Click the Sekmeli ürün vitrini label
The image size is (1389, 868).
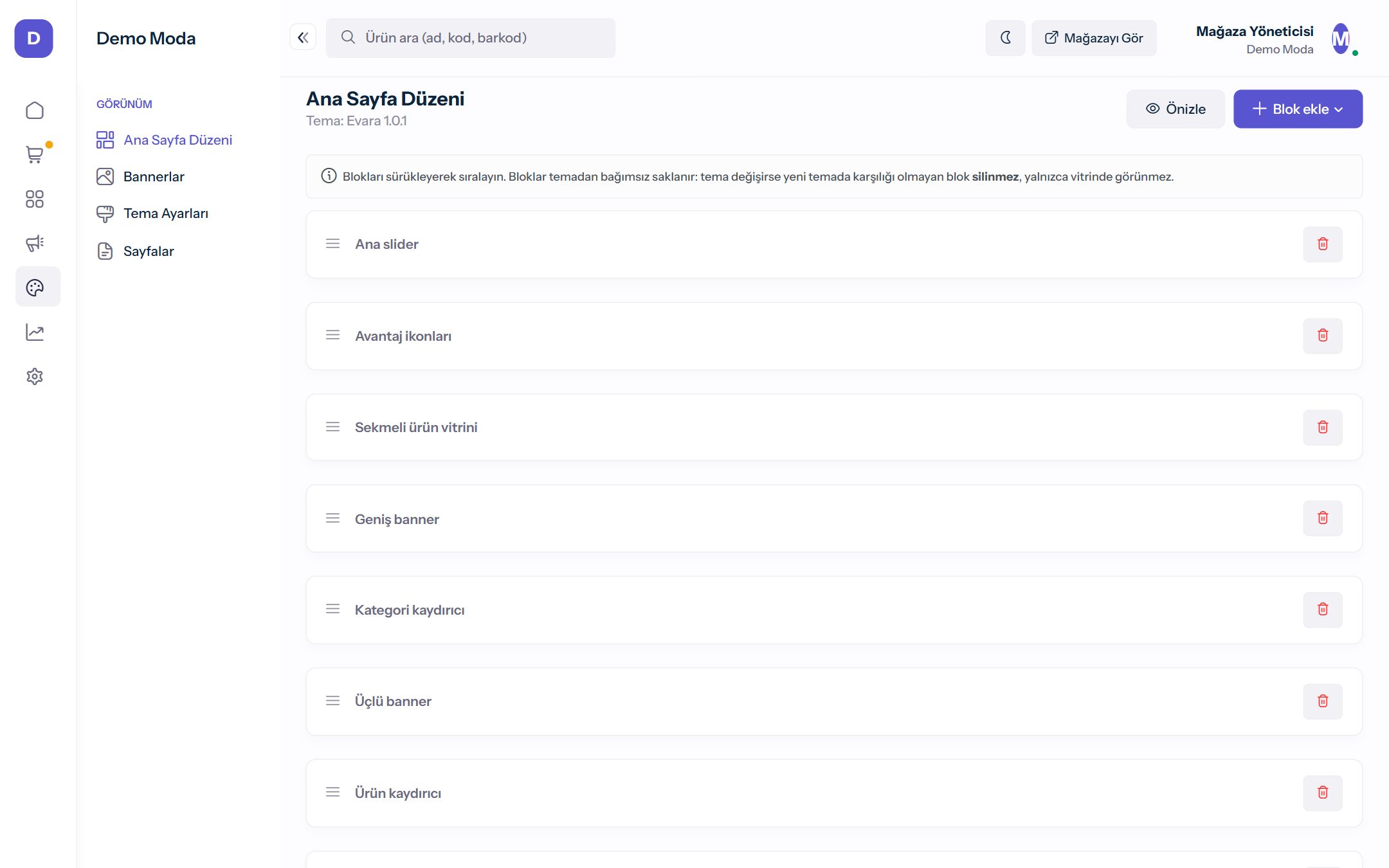click(x=416, y=428)
